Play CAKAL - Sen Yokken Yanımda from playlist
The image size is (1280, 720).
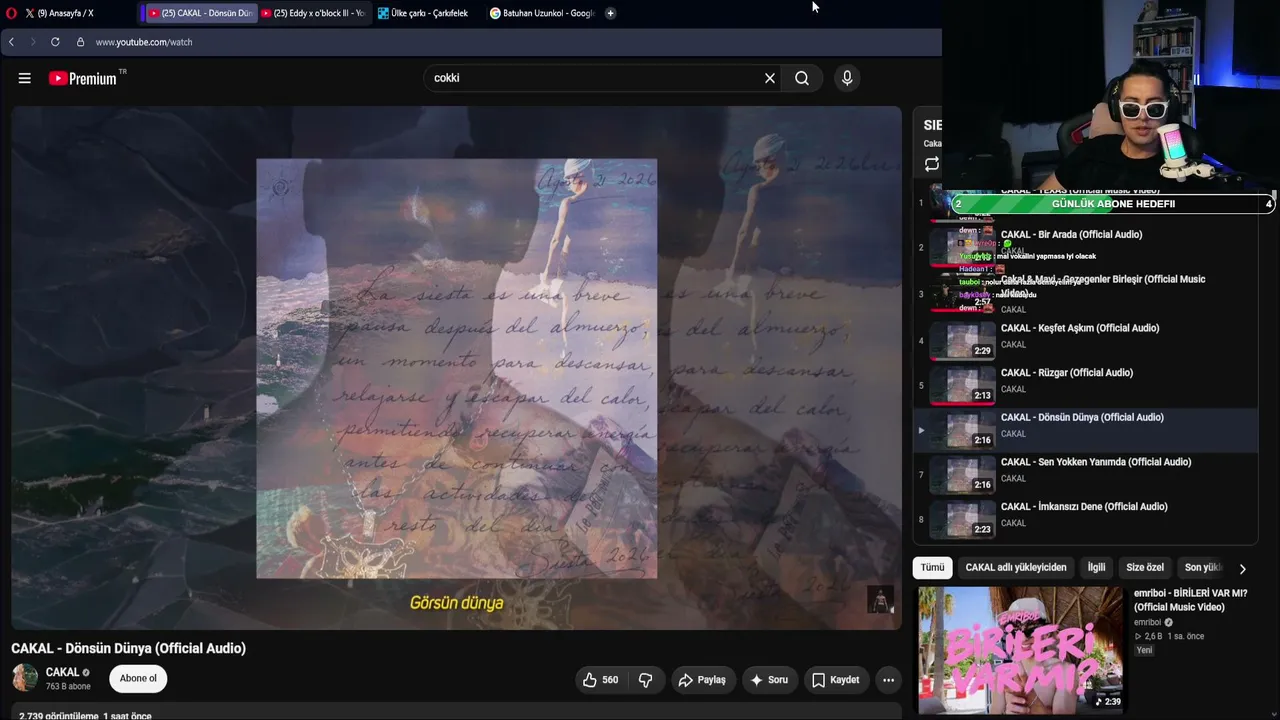point(1087,475)
